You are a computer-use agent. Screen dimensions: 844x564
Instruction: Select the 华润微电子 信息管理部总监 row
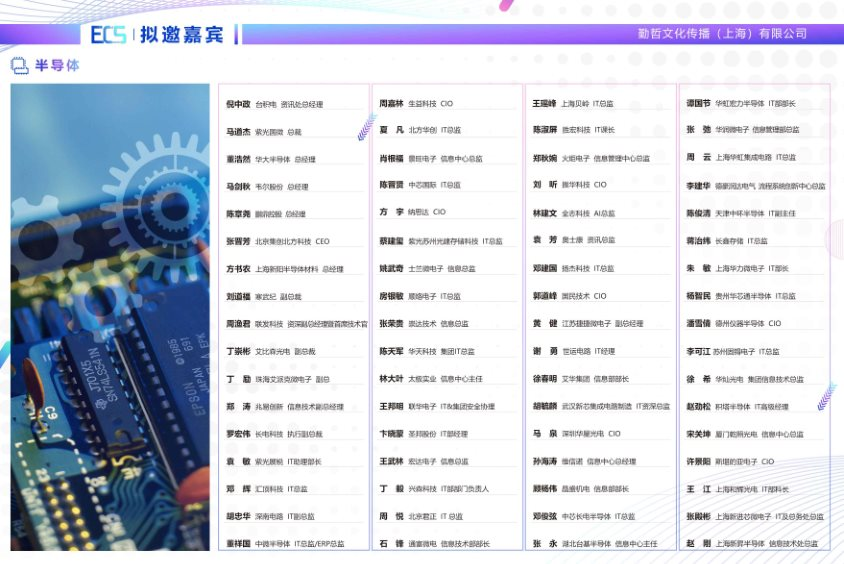coord(743,130)
